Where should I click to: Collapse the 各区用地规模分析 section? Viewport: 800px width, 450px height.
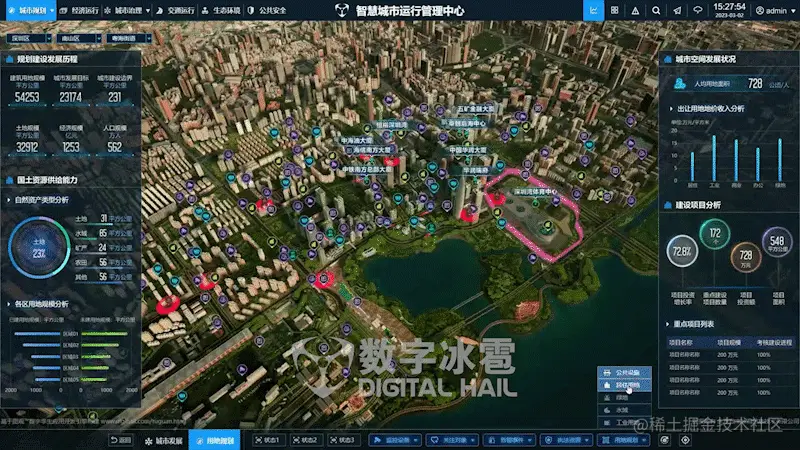pos(9,304)
